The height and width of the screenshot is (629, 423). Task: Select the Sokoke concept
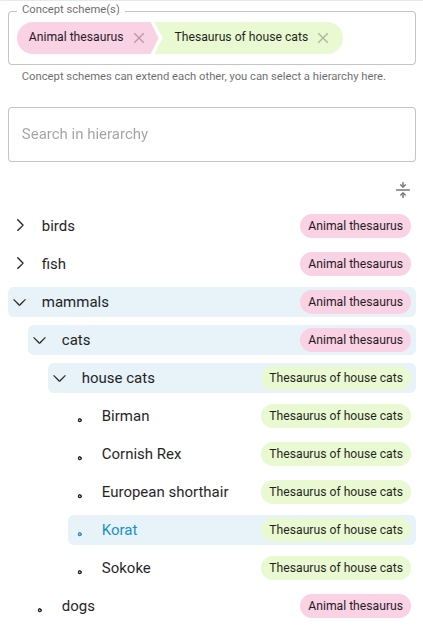pyautogui.click(x=126, y=568)
